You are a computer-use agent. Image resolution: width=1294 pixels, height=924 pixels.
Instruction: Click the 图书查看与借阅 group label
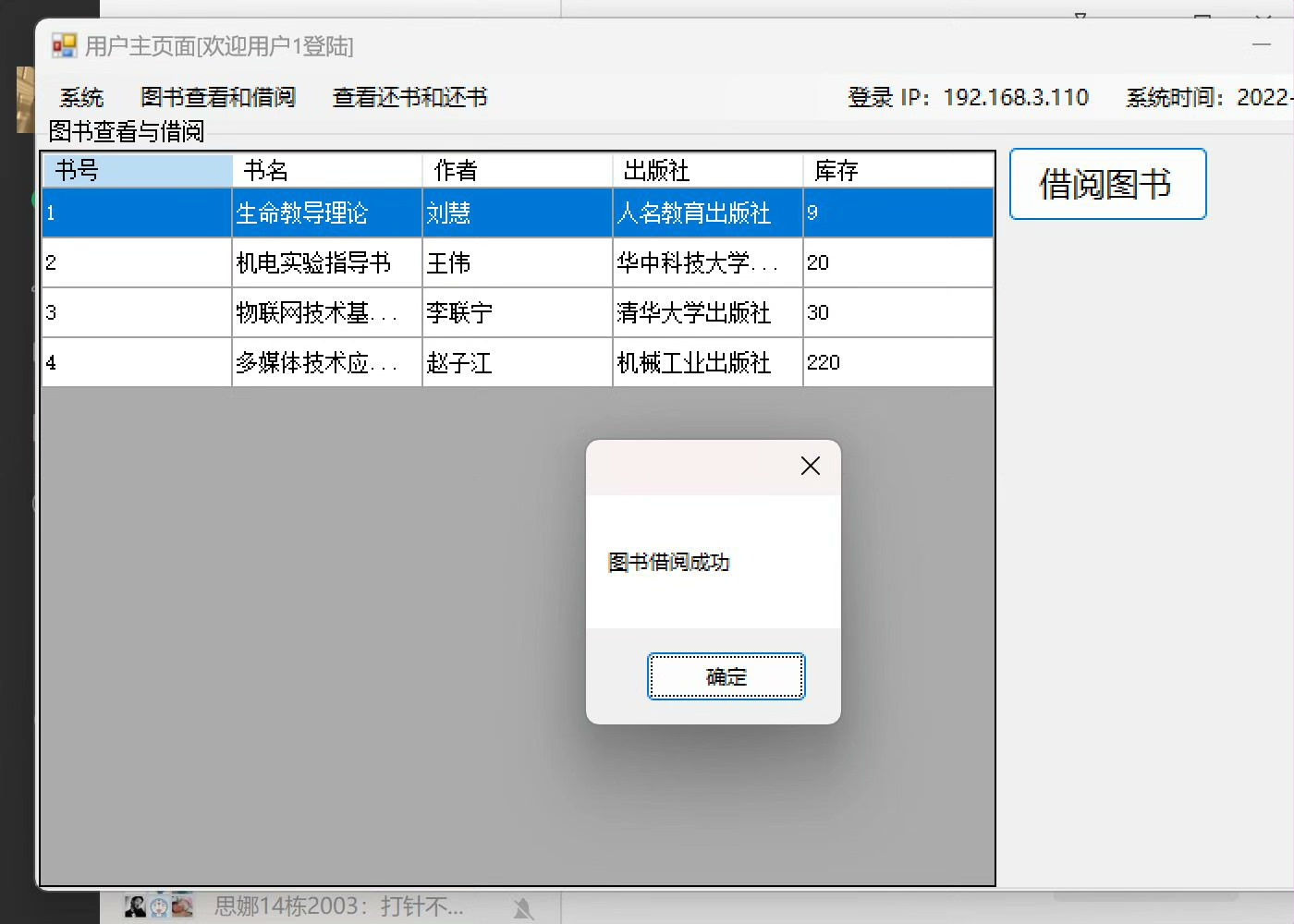127,131
